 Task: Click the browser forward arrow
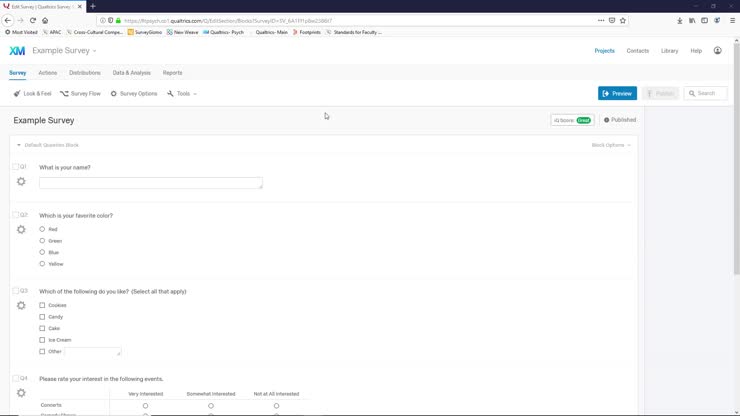20,20
